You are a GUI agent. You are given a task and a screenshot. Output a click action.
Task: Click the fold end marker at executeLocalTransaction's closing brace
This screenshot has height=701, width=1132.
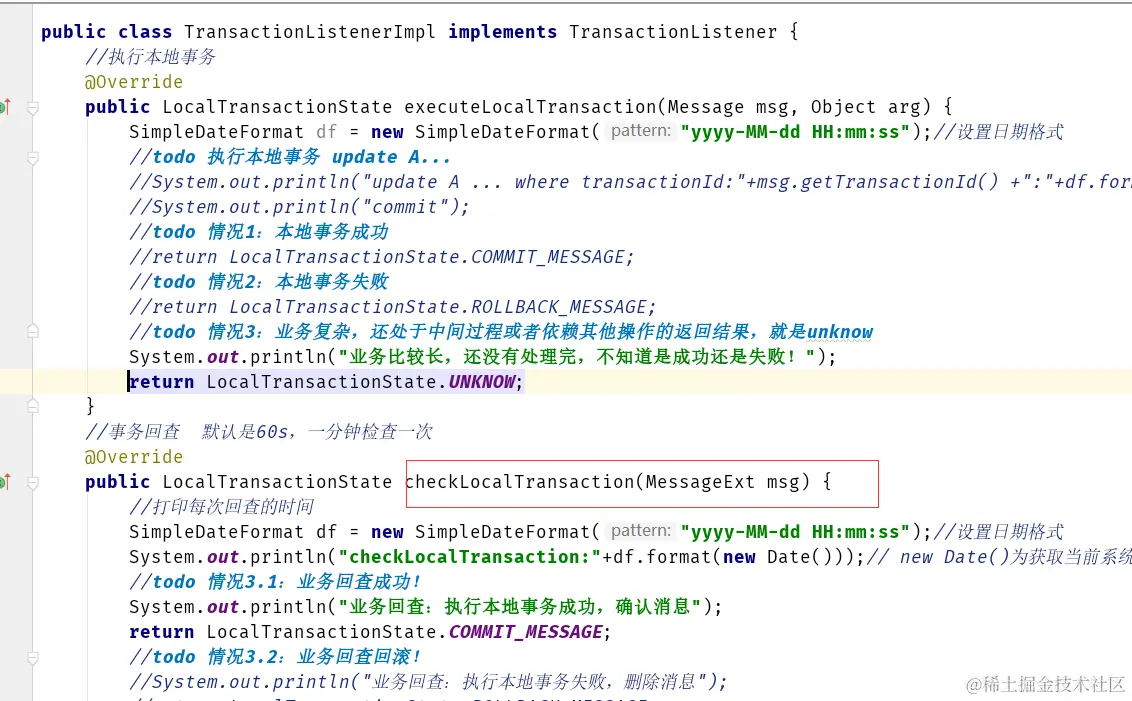(x=32, y=406)
